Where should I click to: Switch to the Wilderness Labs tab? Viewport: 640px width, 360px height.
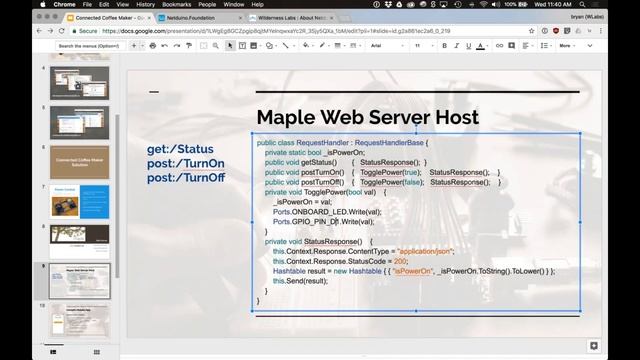coord(291,18)
